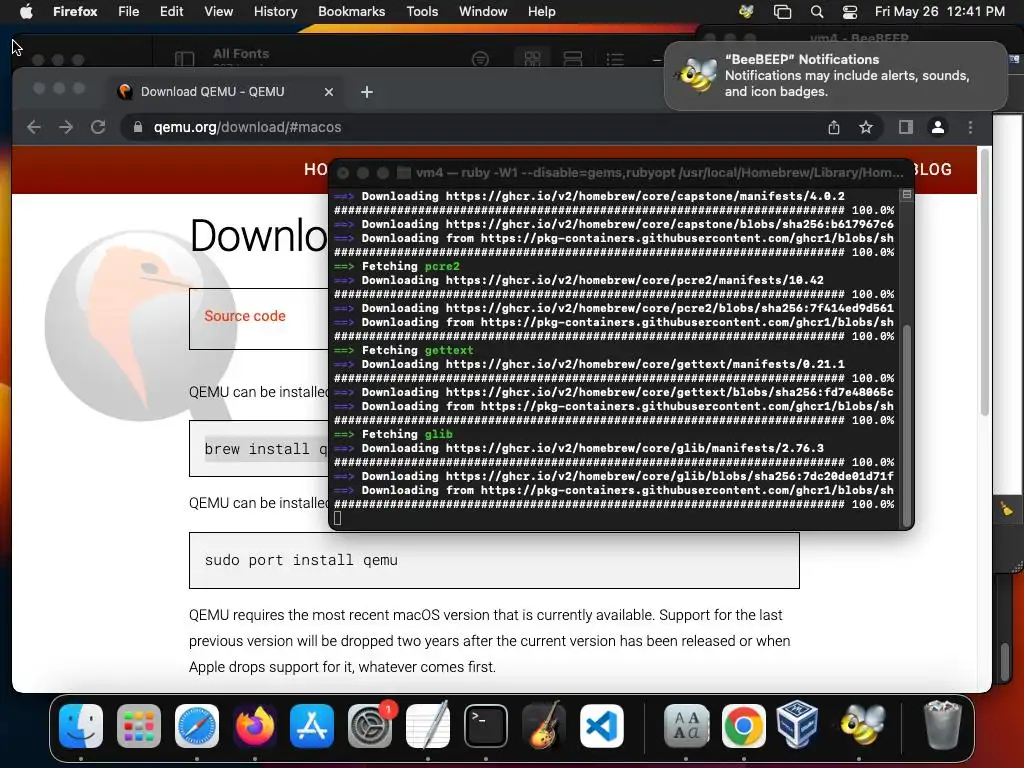The image size is (1024, 768).
Task: Open Control Center in menu bar
Action: 849,11
